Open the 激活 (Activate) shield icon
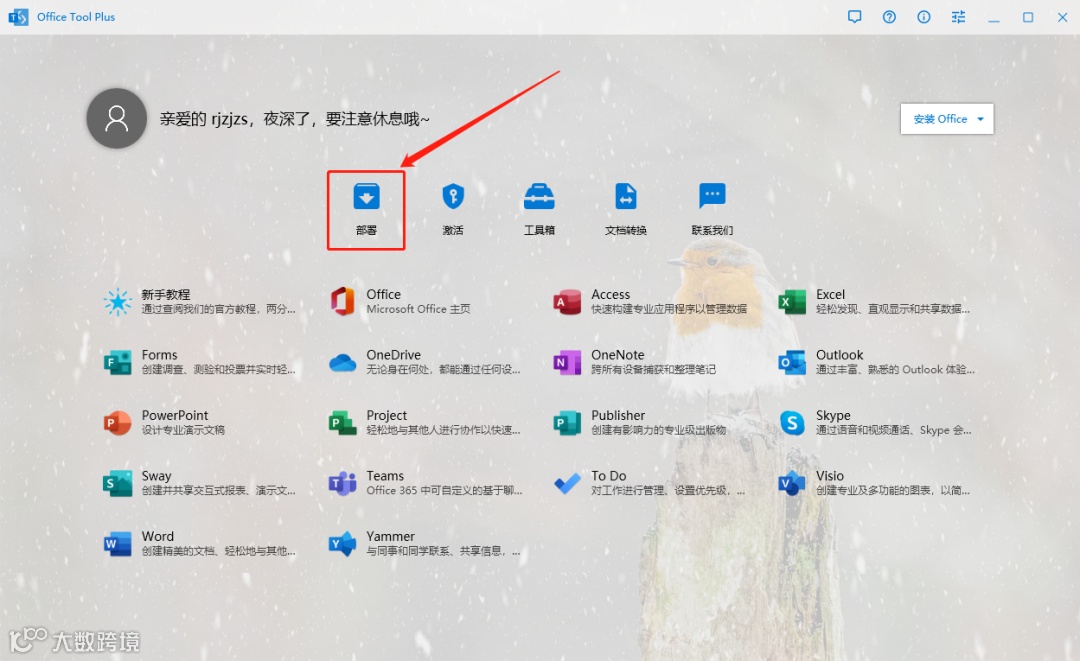Viewport: 1080px width, 661px height. [453, 196]
